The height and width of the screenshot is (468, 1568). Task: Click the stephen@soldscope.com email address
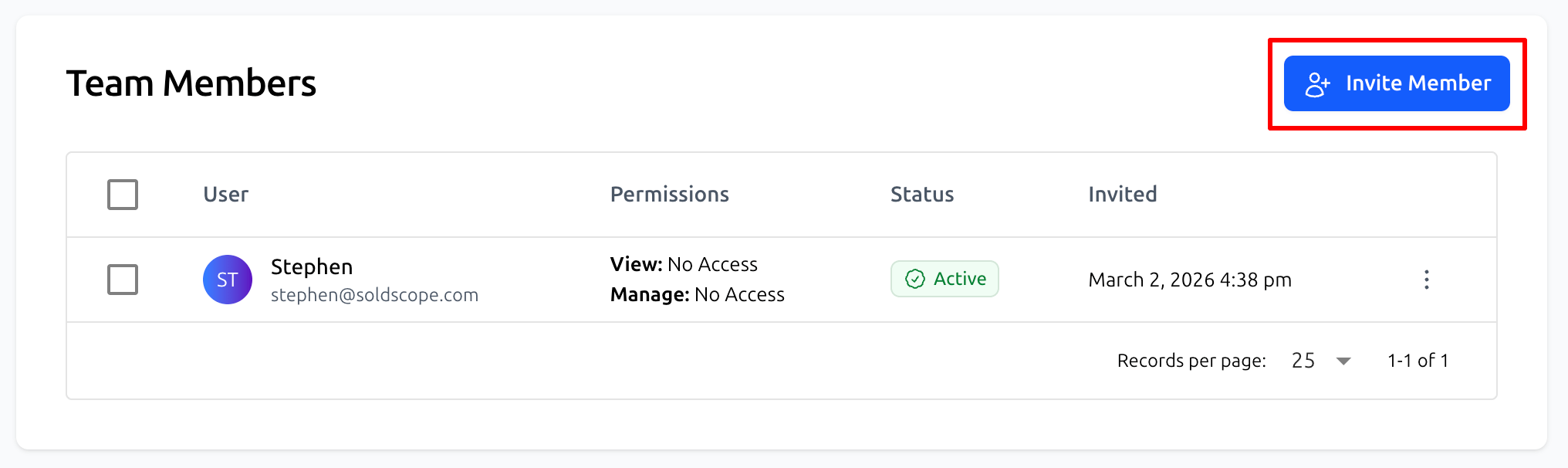pyautogui.click(x=374, y=295)
